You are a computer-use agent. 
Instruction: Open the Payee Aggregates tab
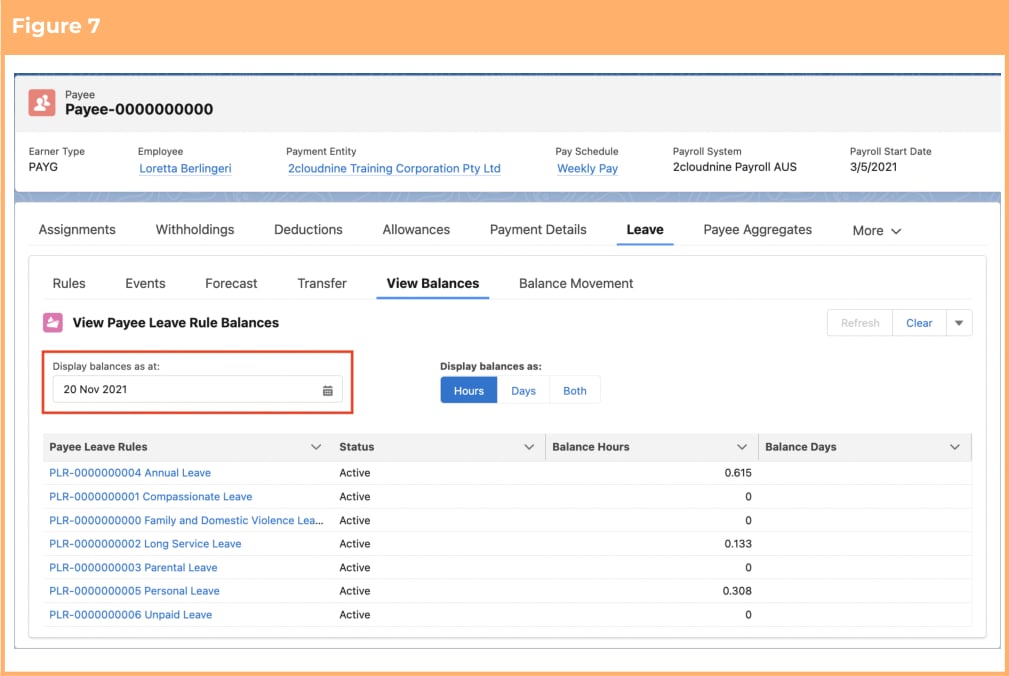point(757,230)
